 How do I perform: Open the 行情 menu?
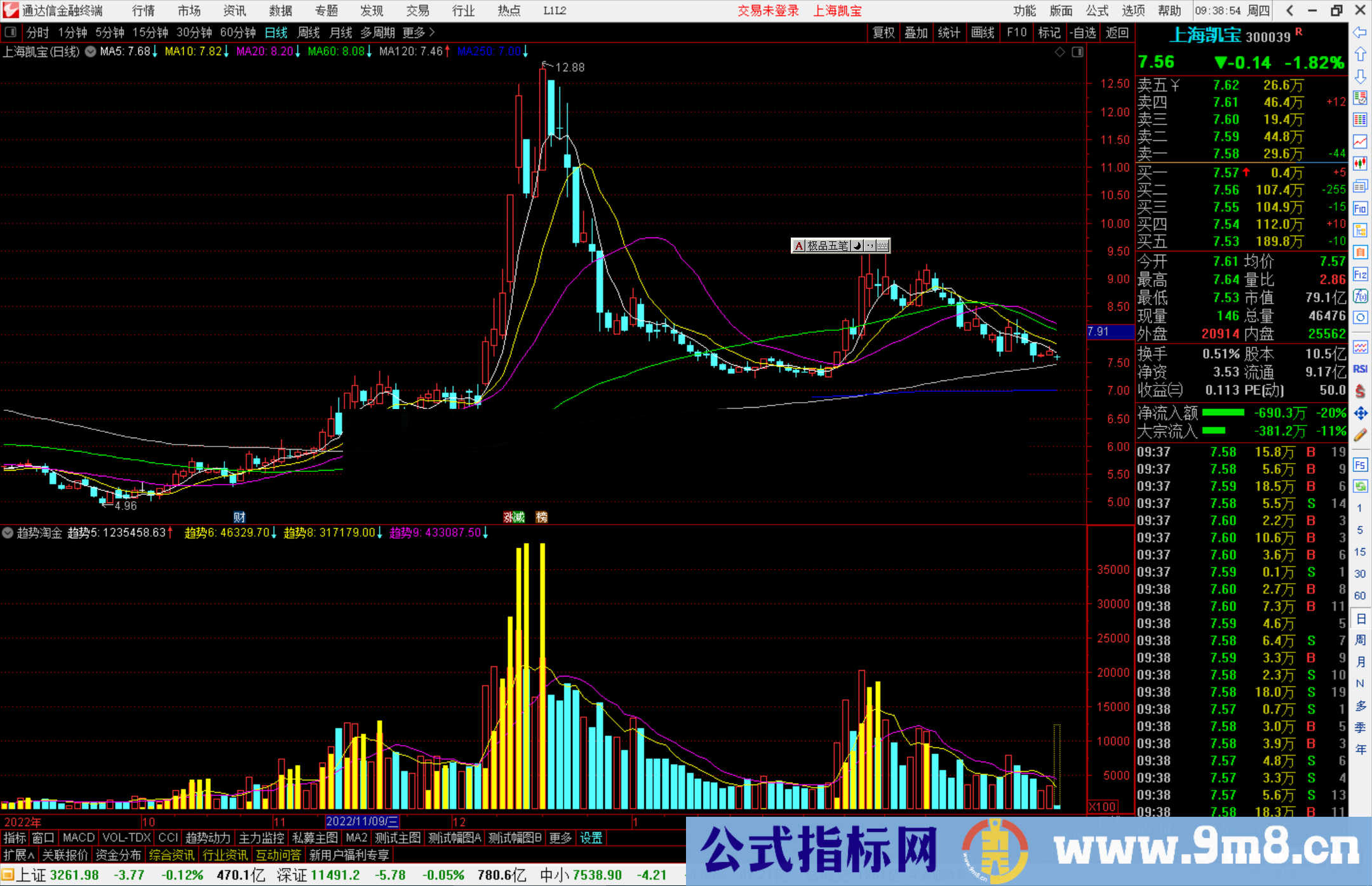tap(144, 11)
